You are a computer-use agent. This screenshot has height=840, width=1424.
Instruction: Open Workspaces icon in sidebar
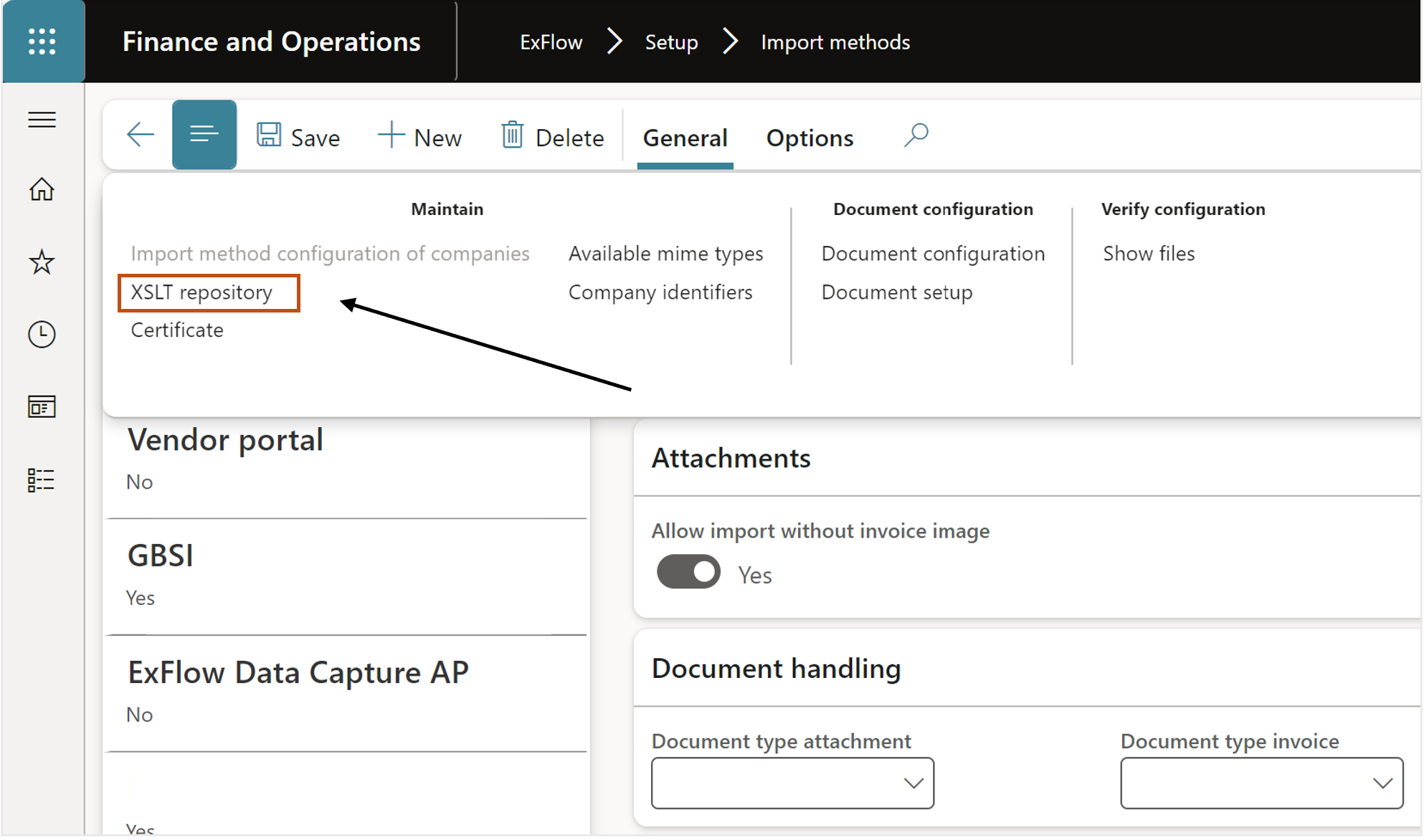[x=42, y=407]
